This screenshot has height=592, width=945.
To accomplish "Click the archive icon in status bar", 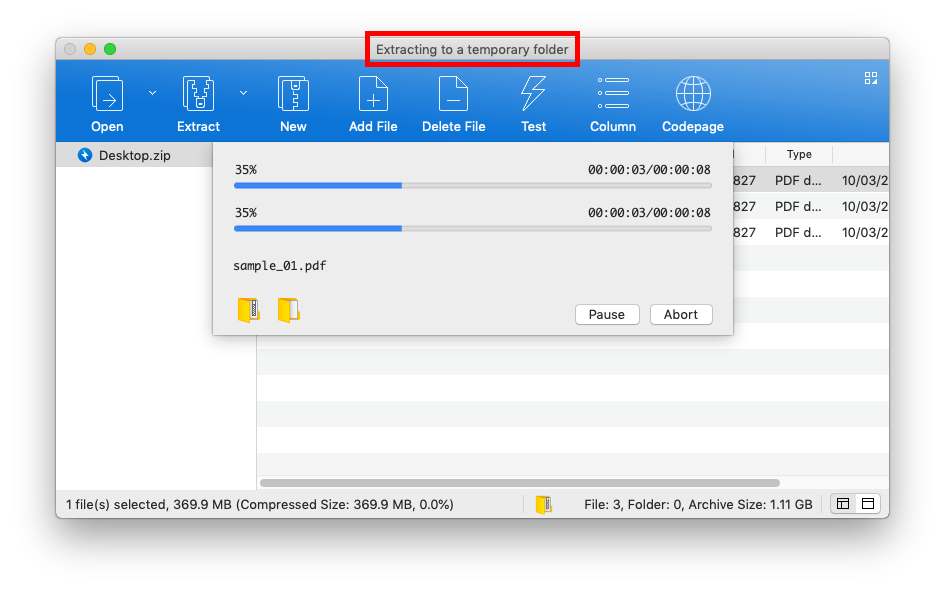I will pos(543,504).
